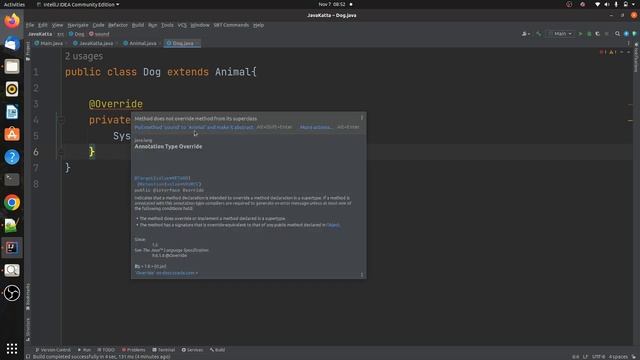The height and width of the screenshot is (360, 640).
Task: Open the editor tabs more options icon
Action: [628, 43]
